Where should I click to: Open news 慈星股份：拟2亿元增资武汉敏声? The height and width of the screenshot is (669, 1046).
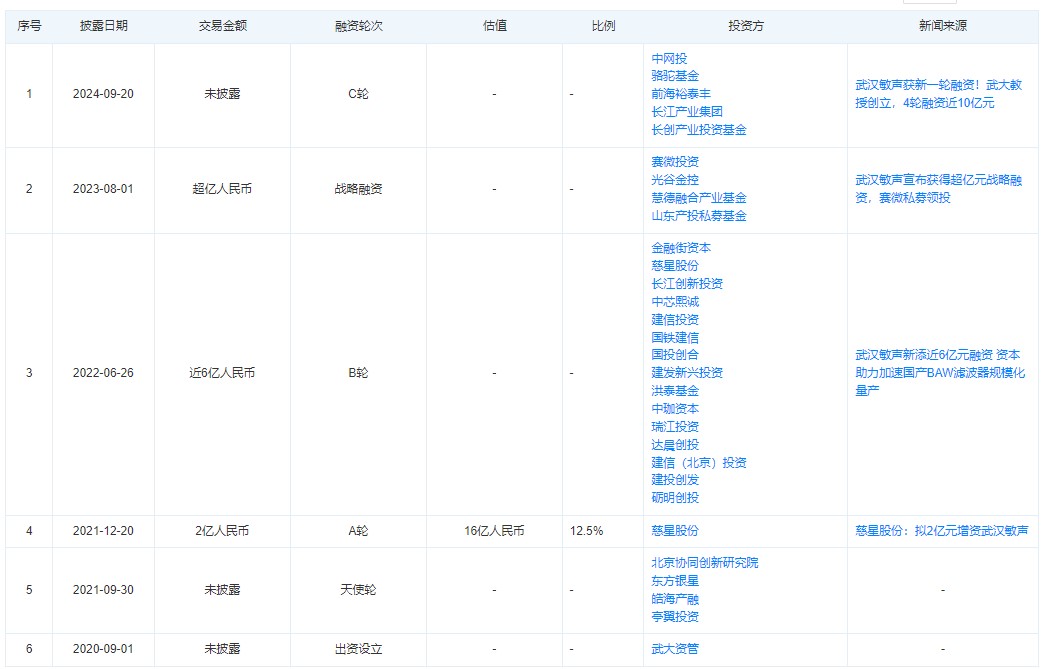coord(942,531)
